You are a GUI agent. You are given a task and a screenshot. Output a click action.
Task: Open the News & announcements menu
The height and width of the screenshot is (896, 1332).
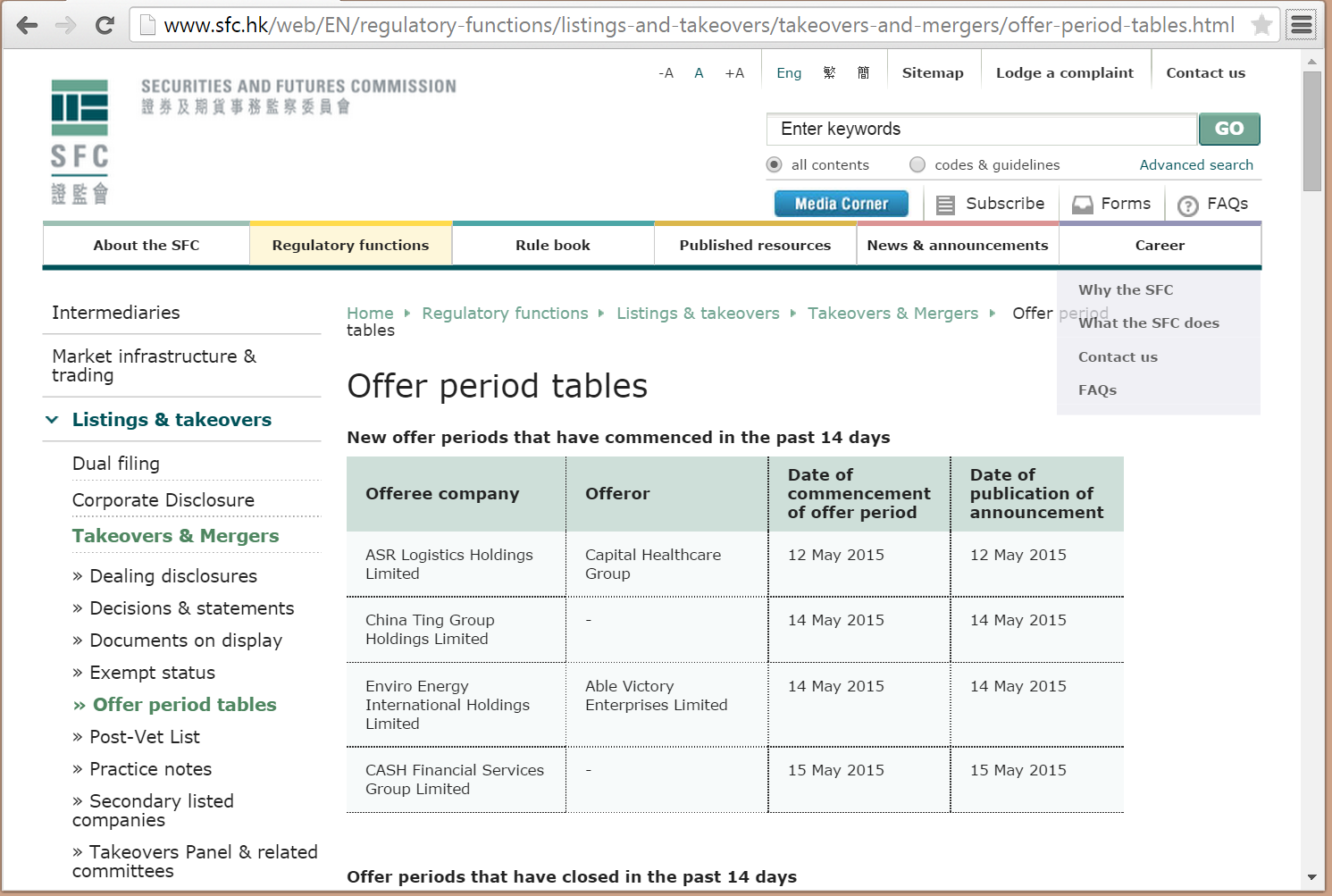tap(958, 245)
